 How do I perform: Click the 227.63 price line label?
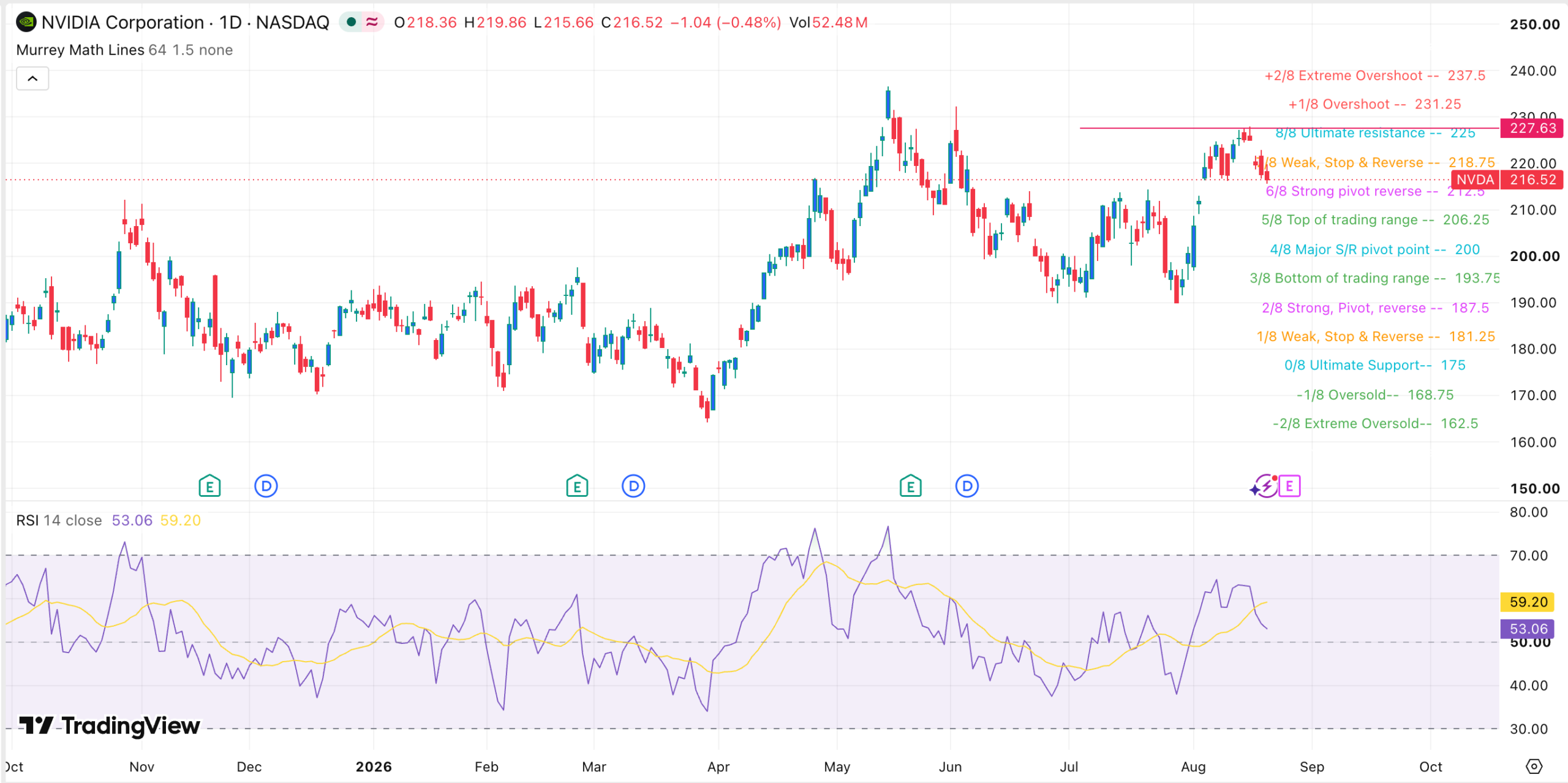1532,128
